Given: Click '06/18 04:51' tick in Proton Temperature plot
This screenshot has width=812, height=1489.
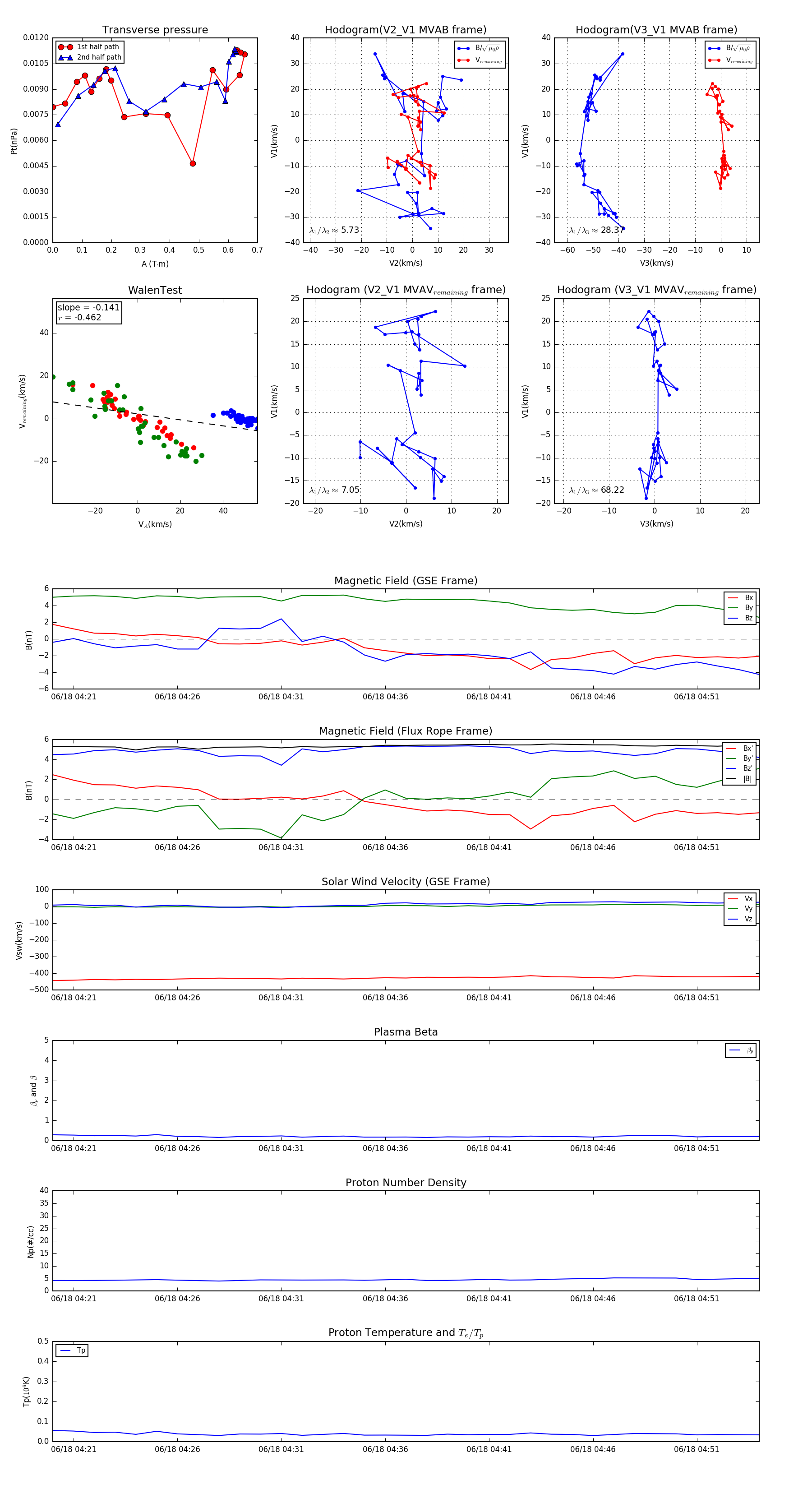Looking at the screenshot, I should 697,1449.
